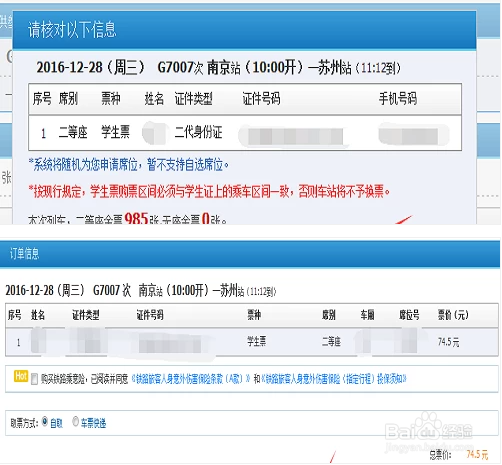The height and width of the screenshot is (465, 502).
Task: Click the 证件类型 header in order table
Action: (86, 315)
